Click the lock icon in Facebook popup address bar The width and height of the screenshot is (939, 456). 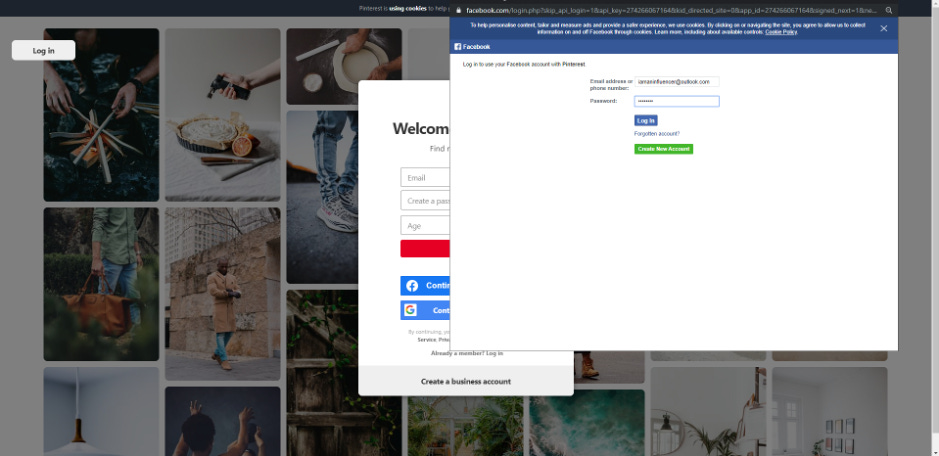pos(458,10)
